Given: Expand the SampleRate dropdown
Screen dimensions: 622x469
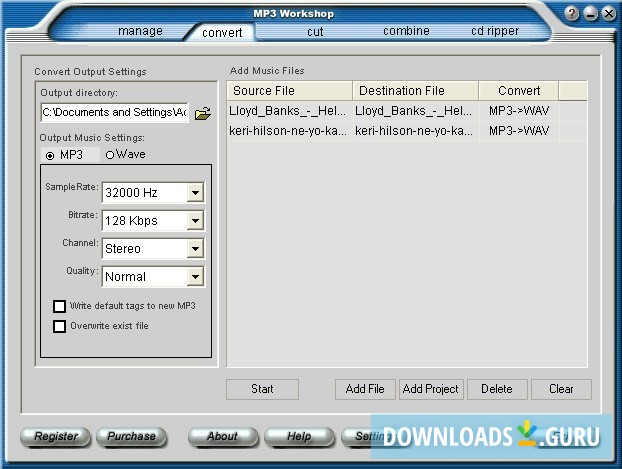Looking at the screenshot, I should [x=195, y=193].
